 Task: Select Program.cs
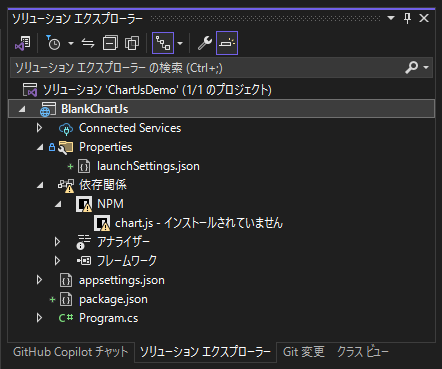tap(108, 318)
